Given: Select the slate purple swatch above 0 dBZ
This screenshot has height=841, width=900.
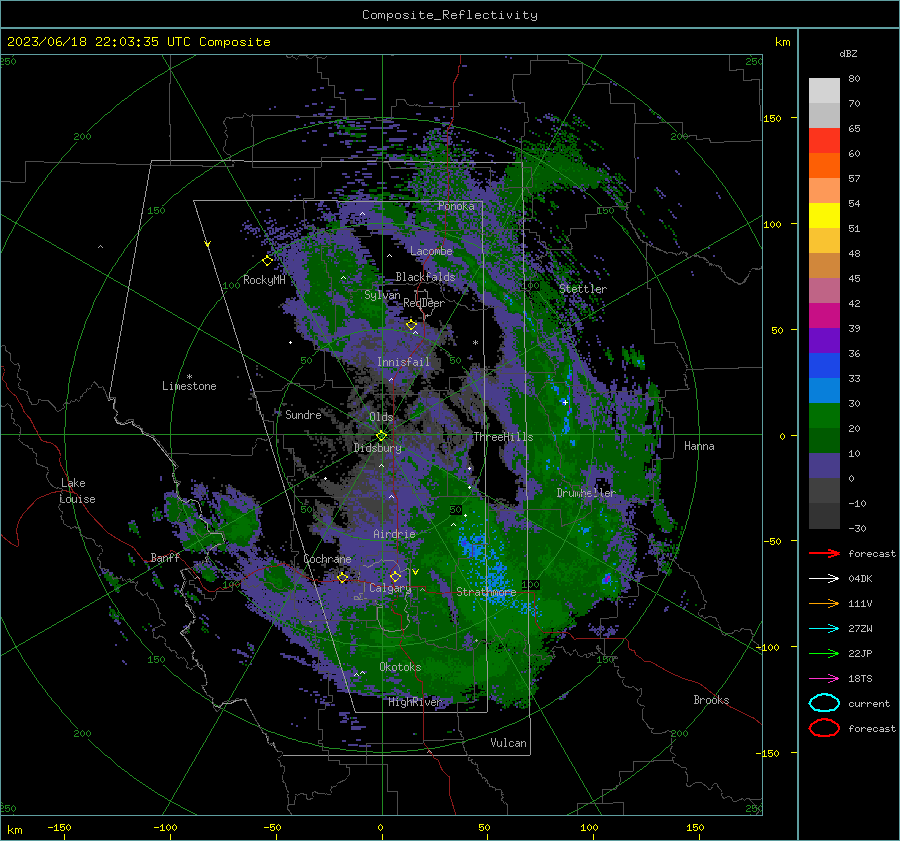Looking at the screenshot, I should [824, 466].
